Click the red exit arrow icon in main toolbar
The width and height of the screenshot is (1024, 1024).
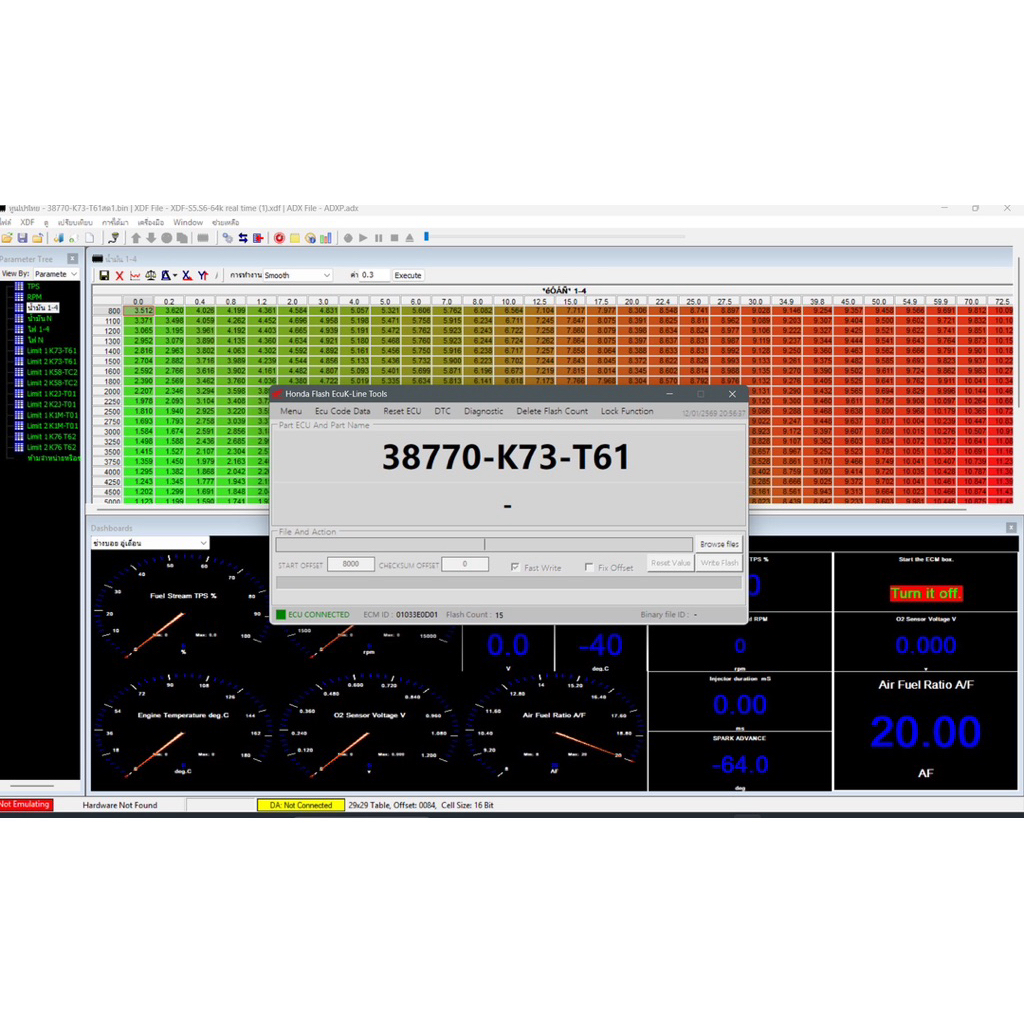(259, 238)
